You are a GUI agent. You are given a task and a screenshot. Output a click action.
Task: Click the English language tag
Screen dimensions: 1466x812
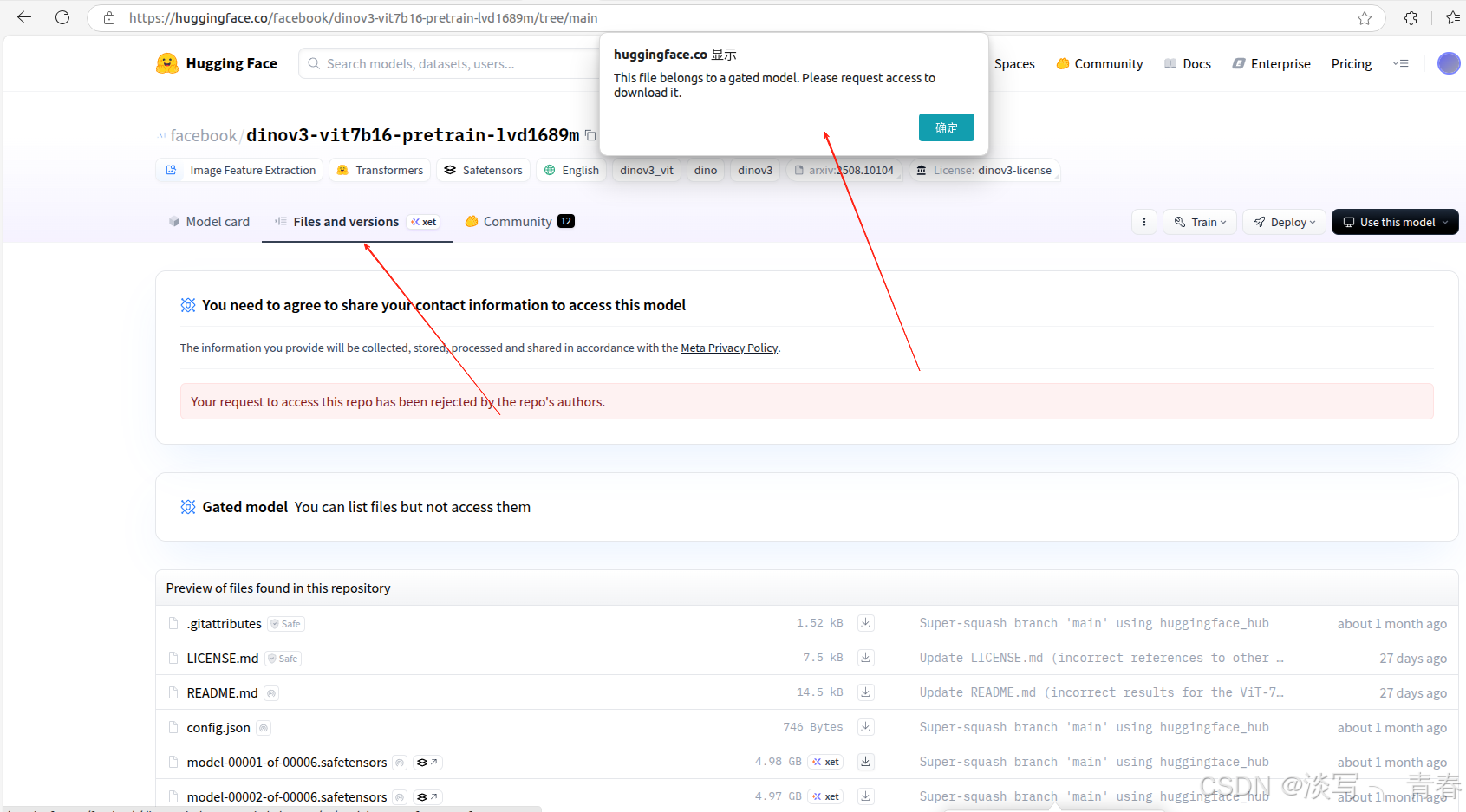point(571,170)
